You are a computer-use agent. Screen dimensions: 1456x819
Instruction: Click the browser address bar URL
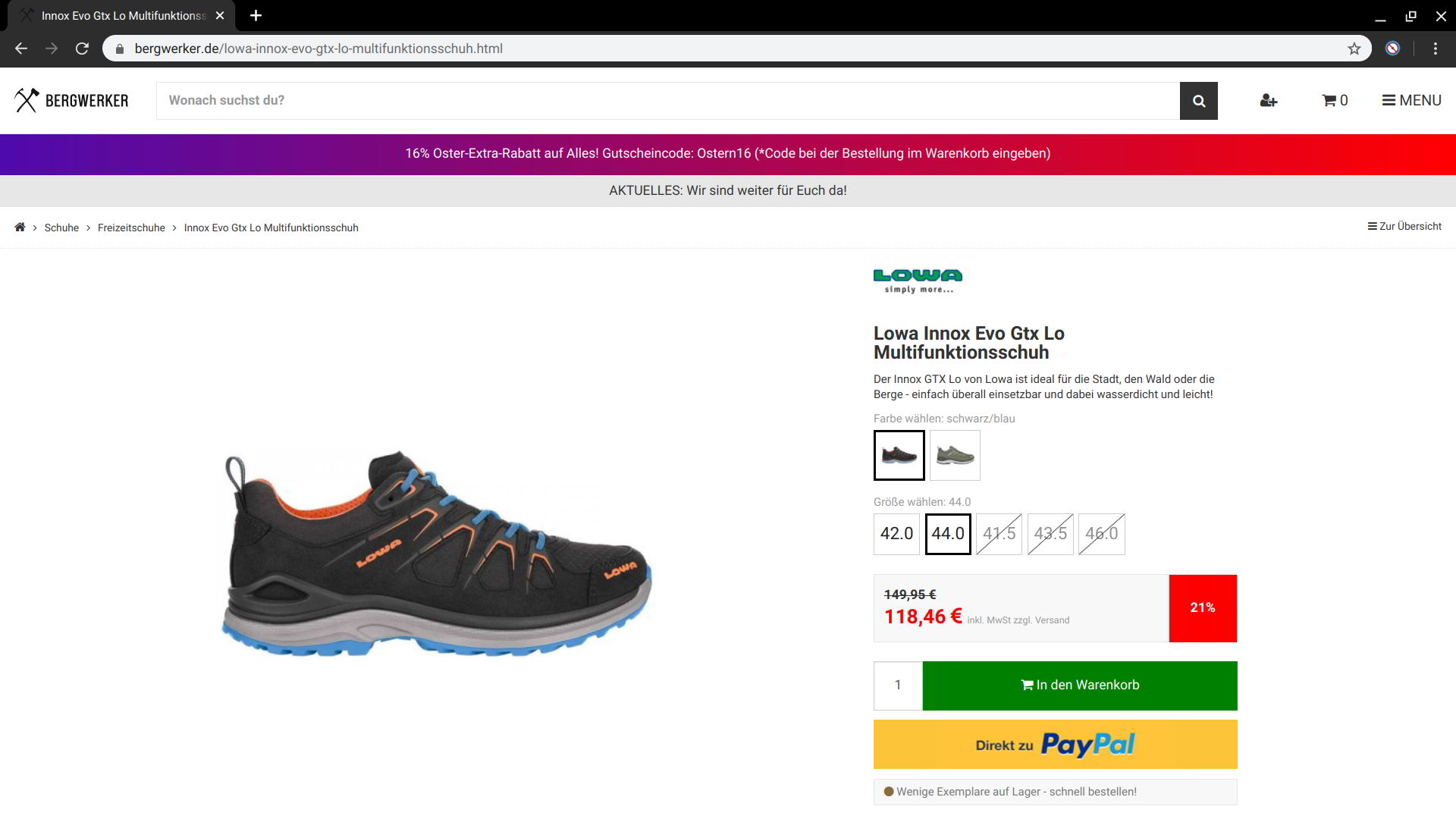click(x=318, y=49)
